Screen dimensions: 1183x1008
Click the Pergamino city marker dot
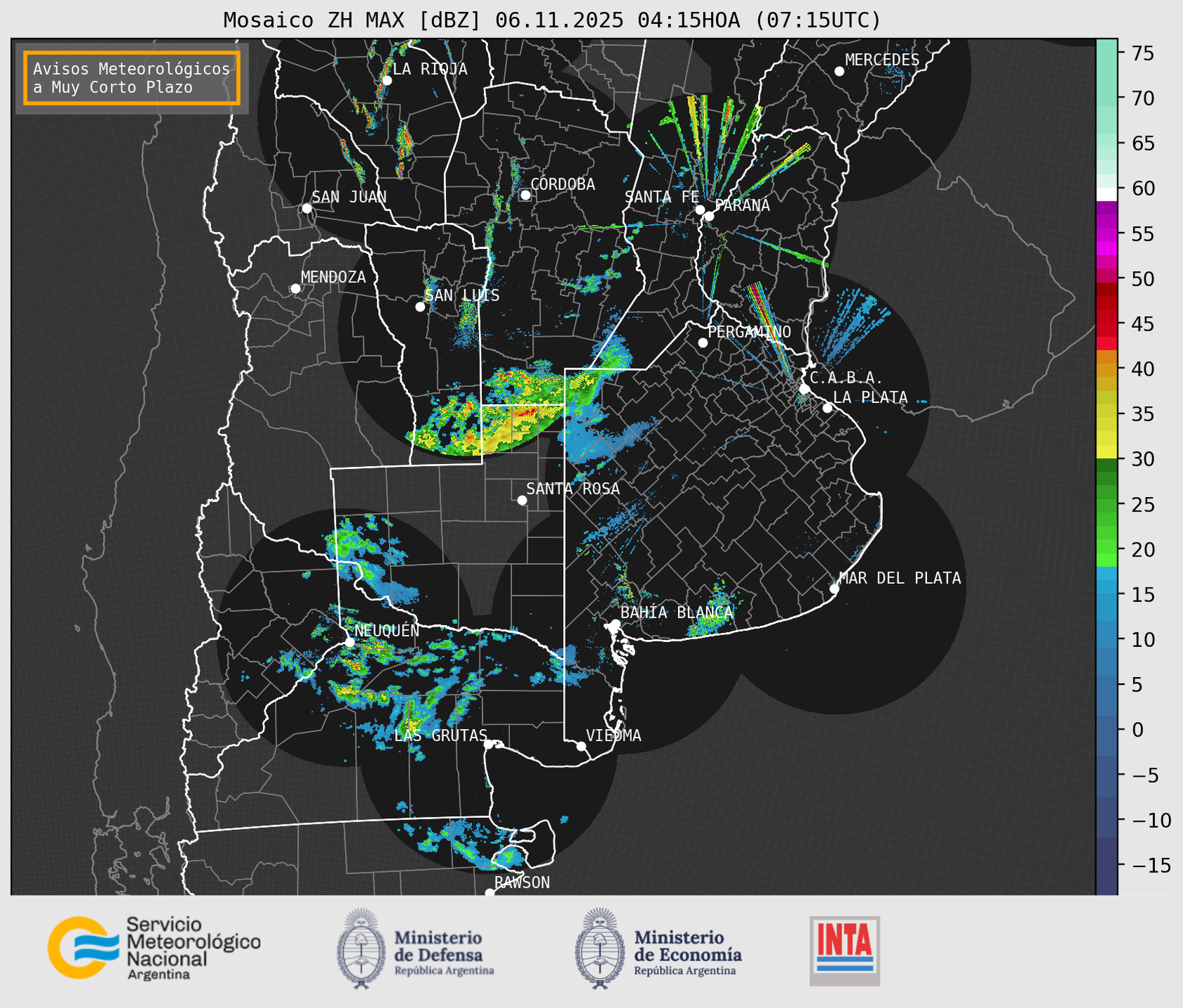(703, 343)
